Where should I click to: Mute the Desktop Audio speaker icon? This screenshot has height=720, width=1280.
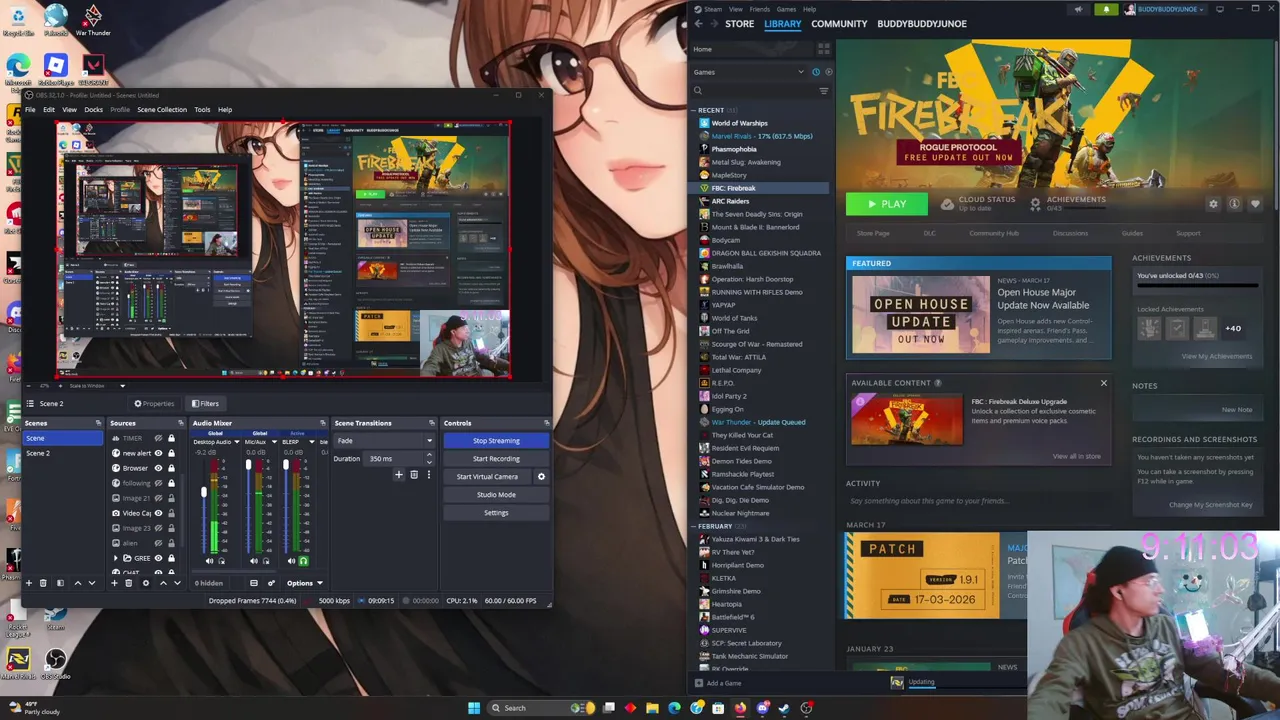pyautogui.click(x=209, y=561)
